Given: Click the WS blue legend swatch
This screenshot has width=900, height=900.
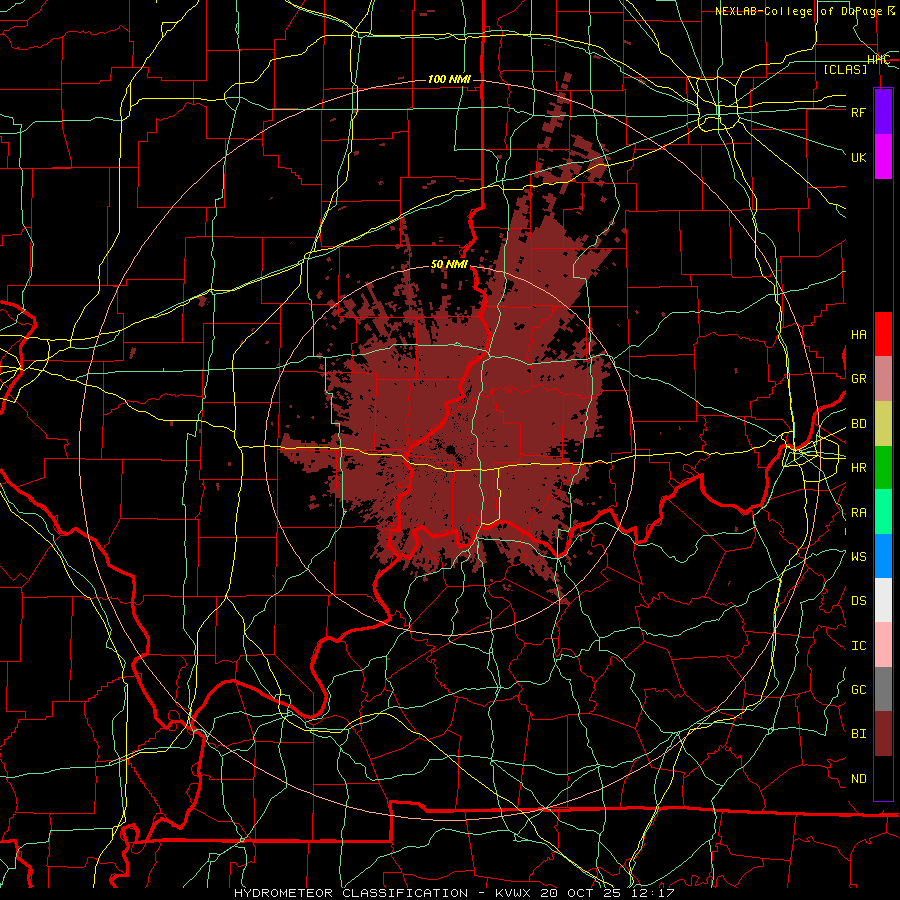Looking at the screenshot, I should (x=883, y=556).
